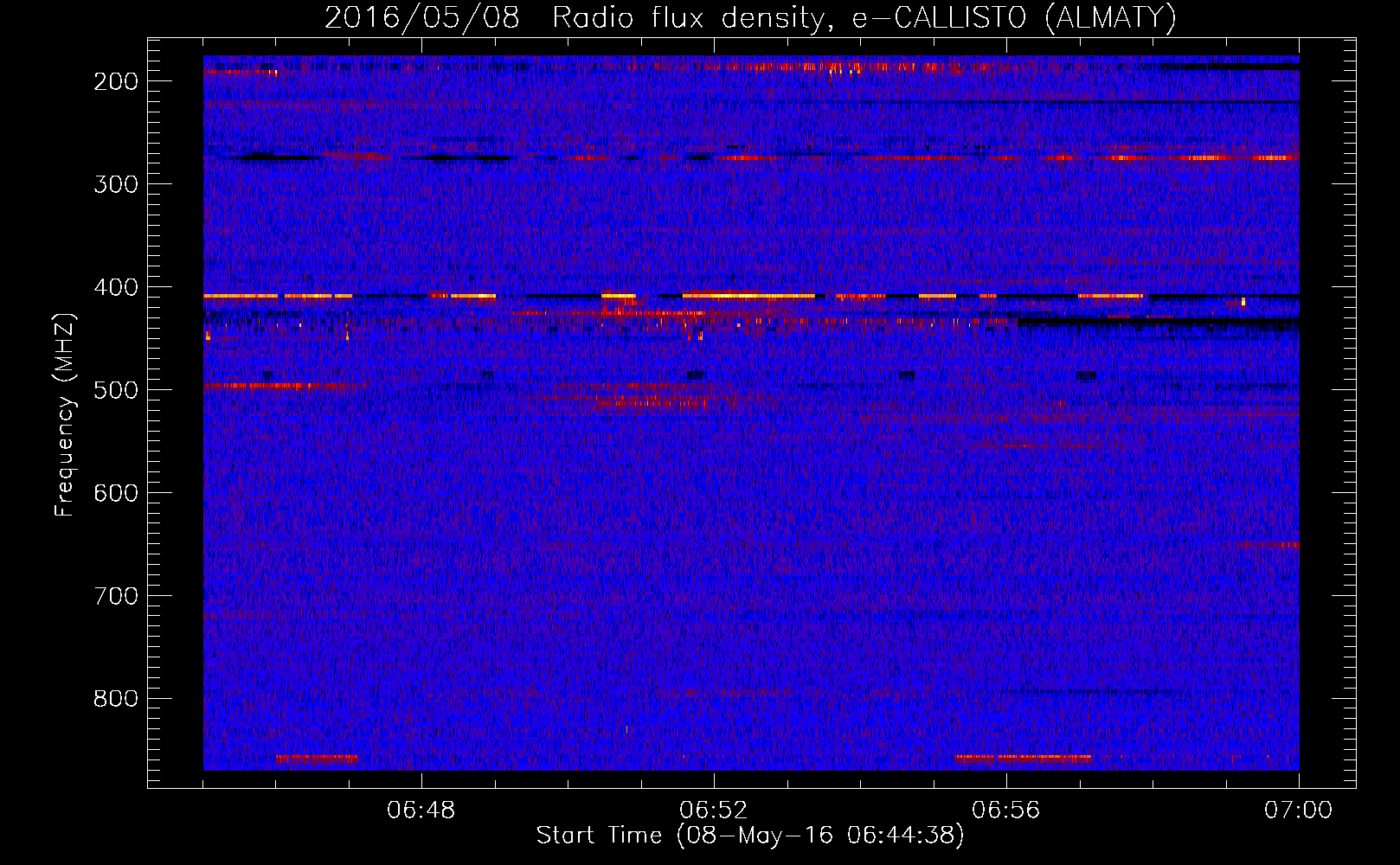
Task: Click the 800 frequency tick label
Action: click(115, 699)
